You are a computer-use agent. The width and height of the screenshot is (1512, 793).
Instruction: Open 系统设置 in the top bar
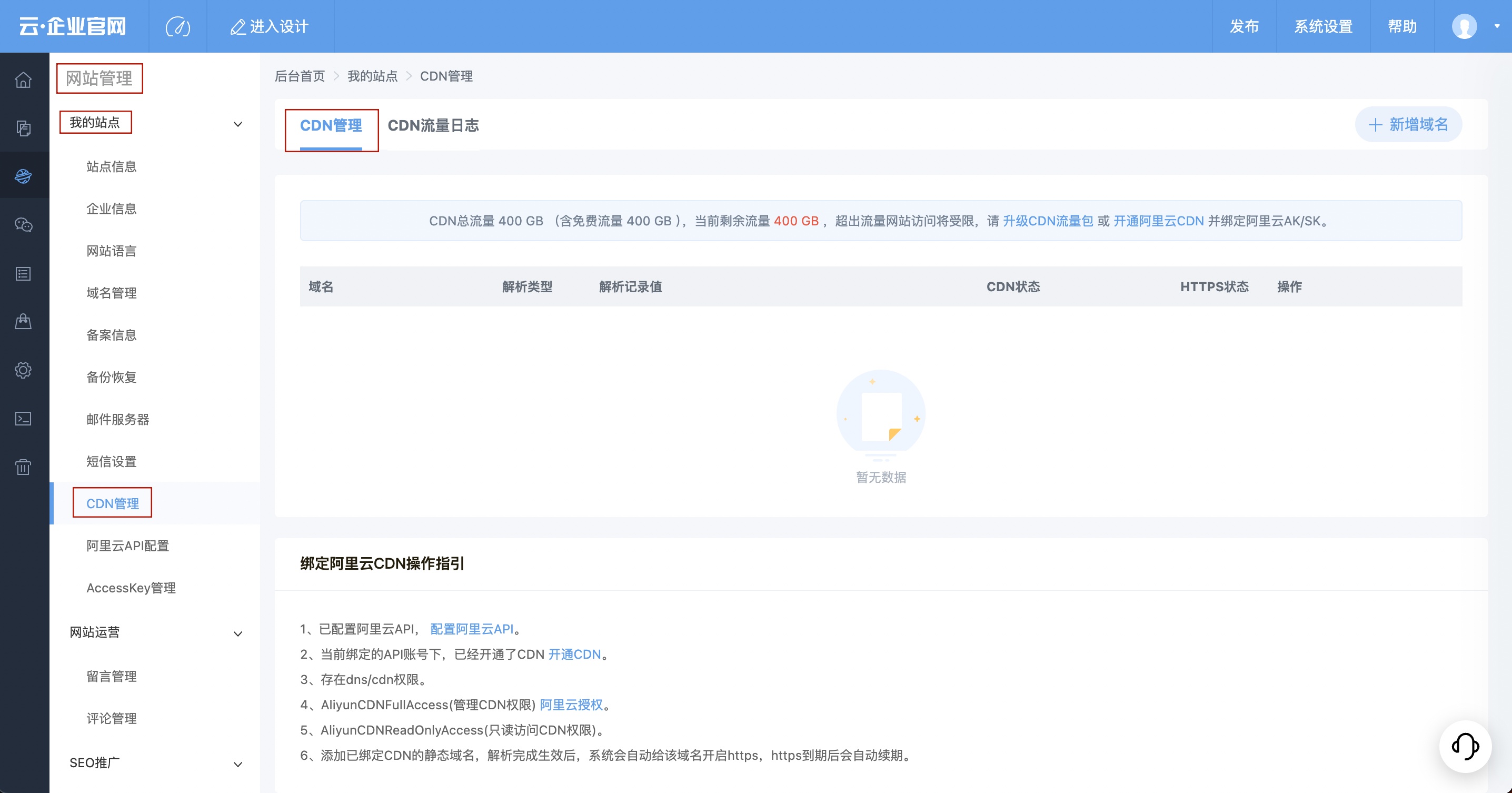coord(1323,26)
